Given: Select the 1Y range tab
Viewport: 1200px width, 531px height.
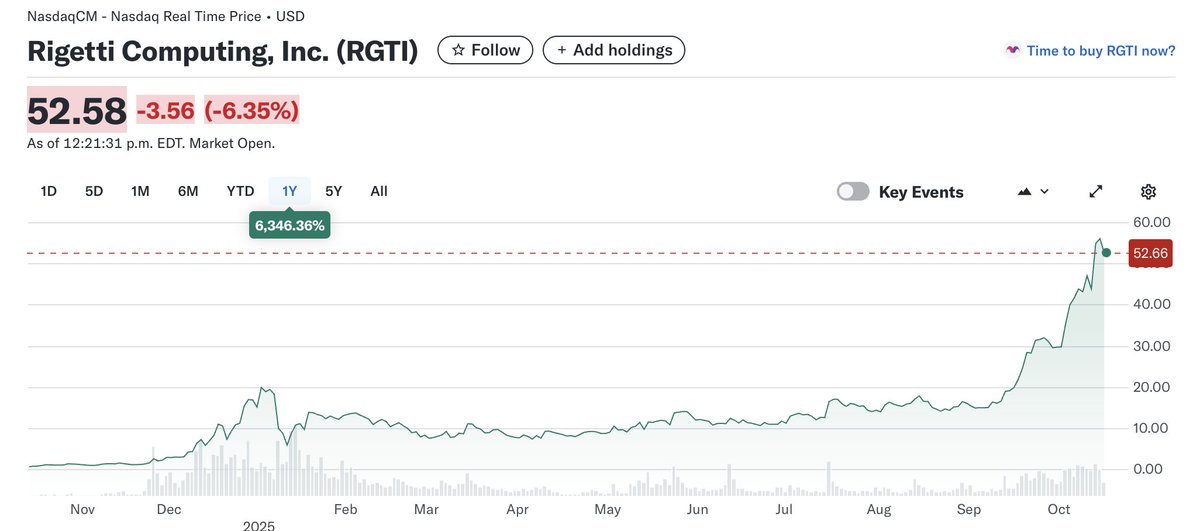Looking at the screenshot, I should [290, 191].
